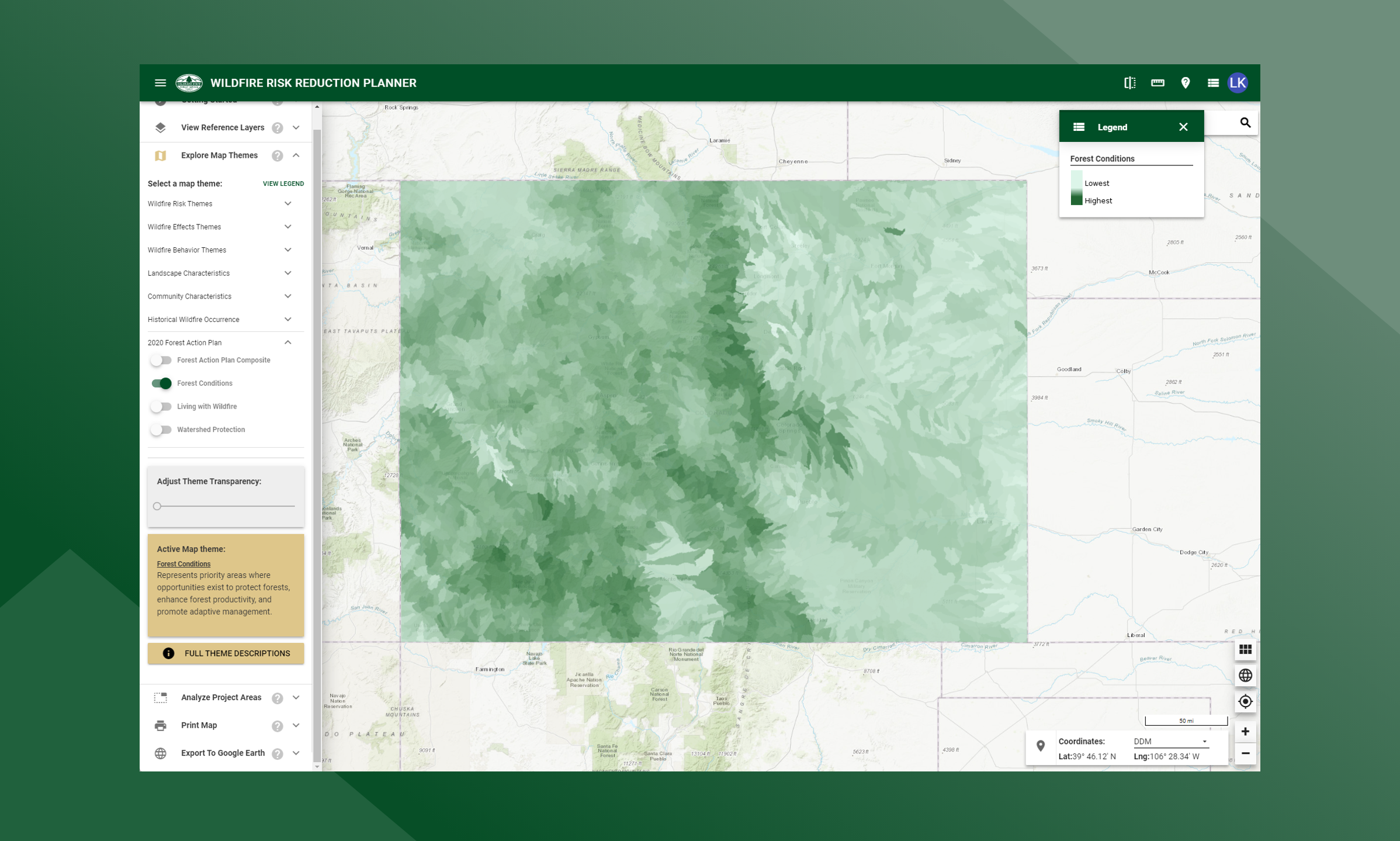The width and height of the screenshot is (1400, 841).
Task: Click the sidebar scrollbar up arrow
Action: pos(317,107)
